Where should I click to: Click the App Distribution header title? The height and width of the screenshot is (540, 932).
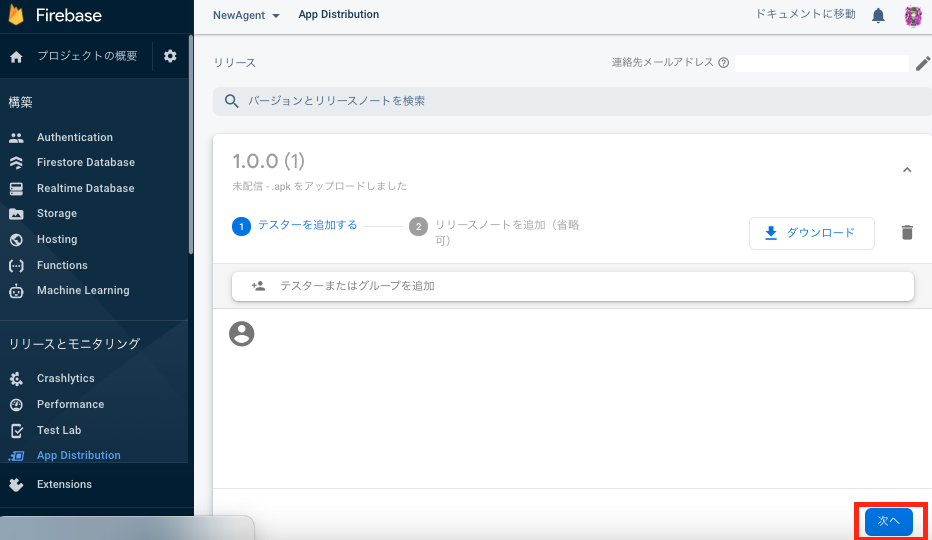[339, 15]
